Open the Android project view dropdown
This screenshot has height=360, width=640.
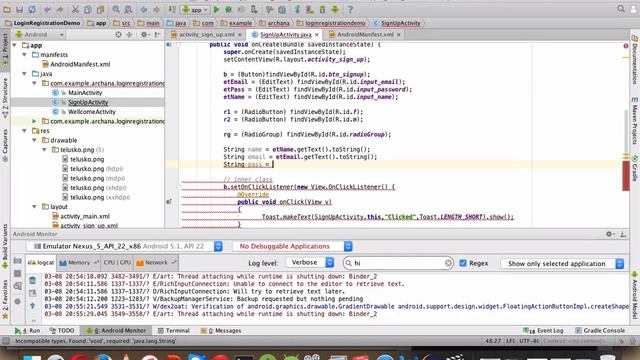pyautogui.click(x=40, y=35)
